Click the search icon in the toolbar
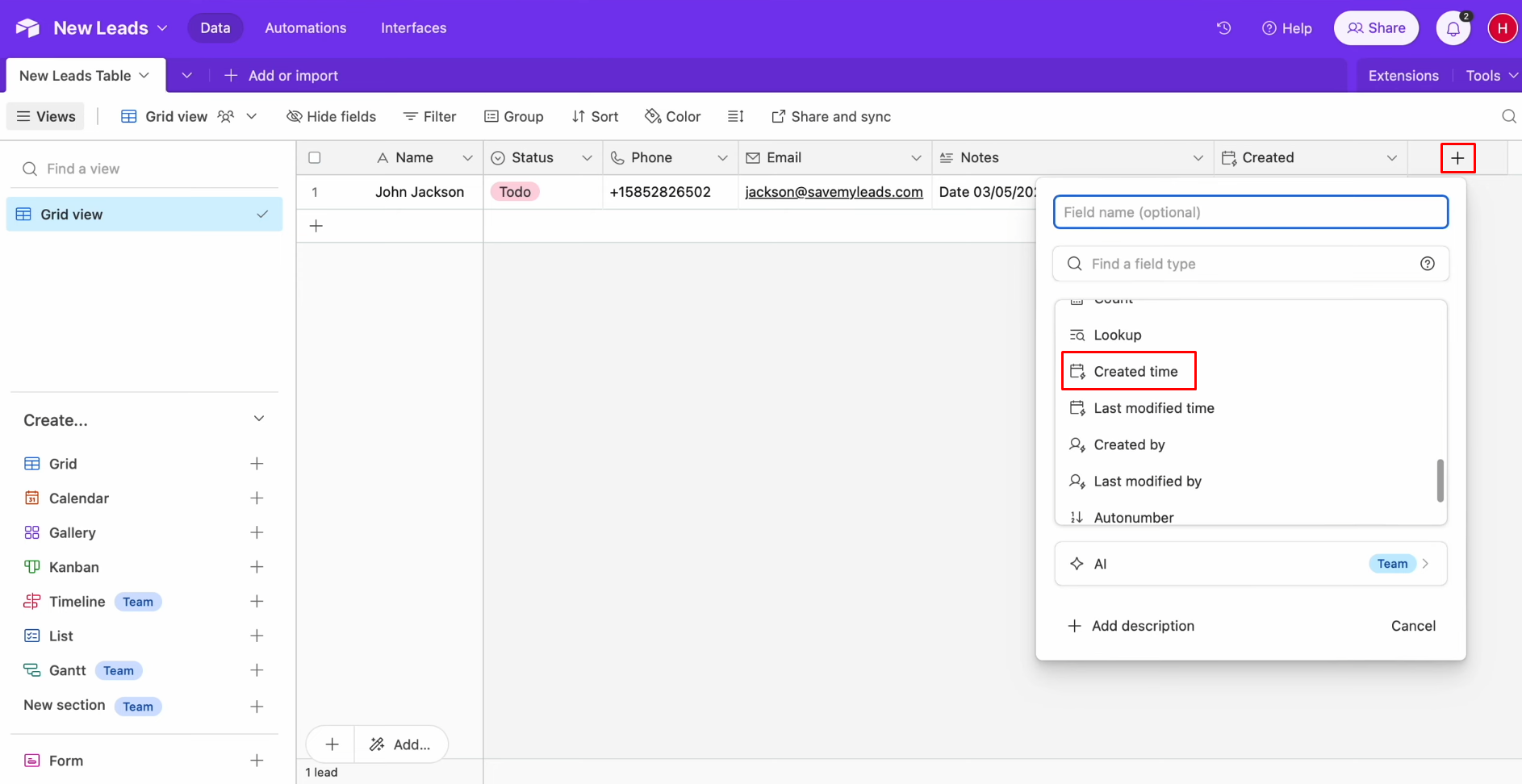 (x=1508, y=116)
